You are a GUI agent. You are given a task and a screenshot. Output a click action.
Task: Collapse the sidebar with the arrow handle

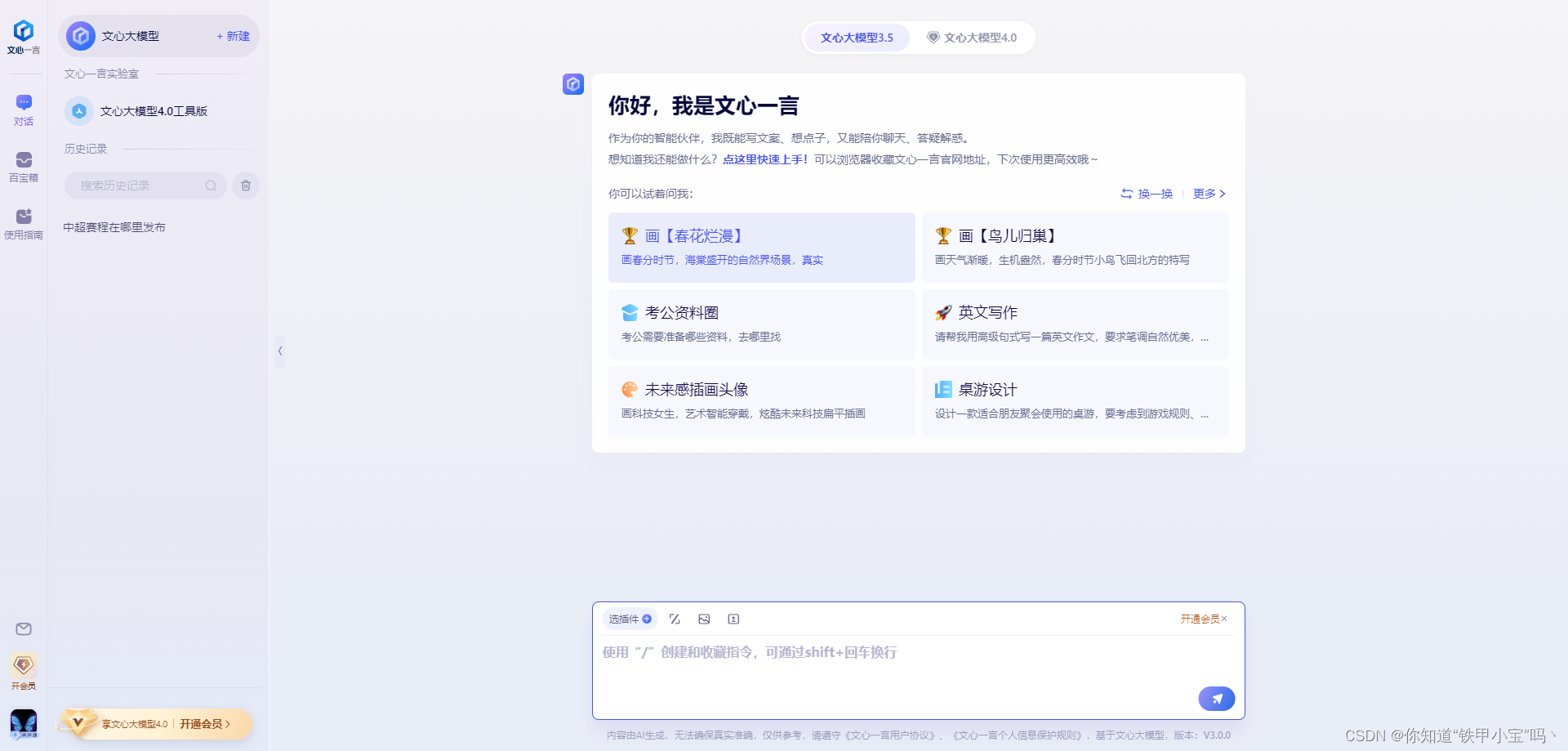tap(280, 351)
